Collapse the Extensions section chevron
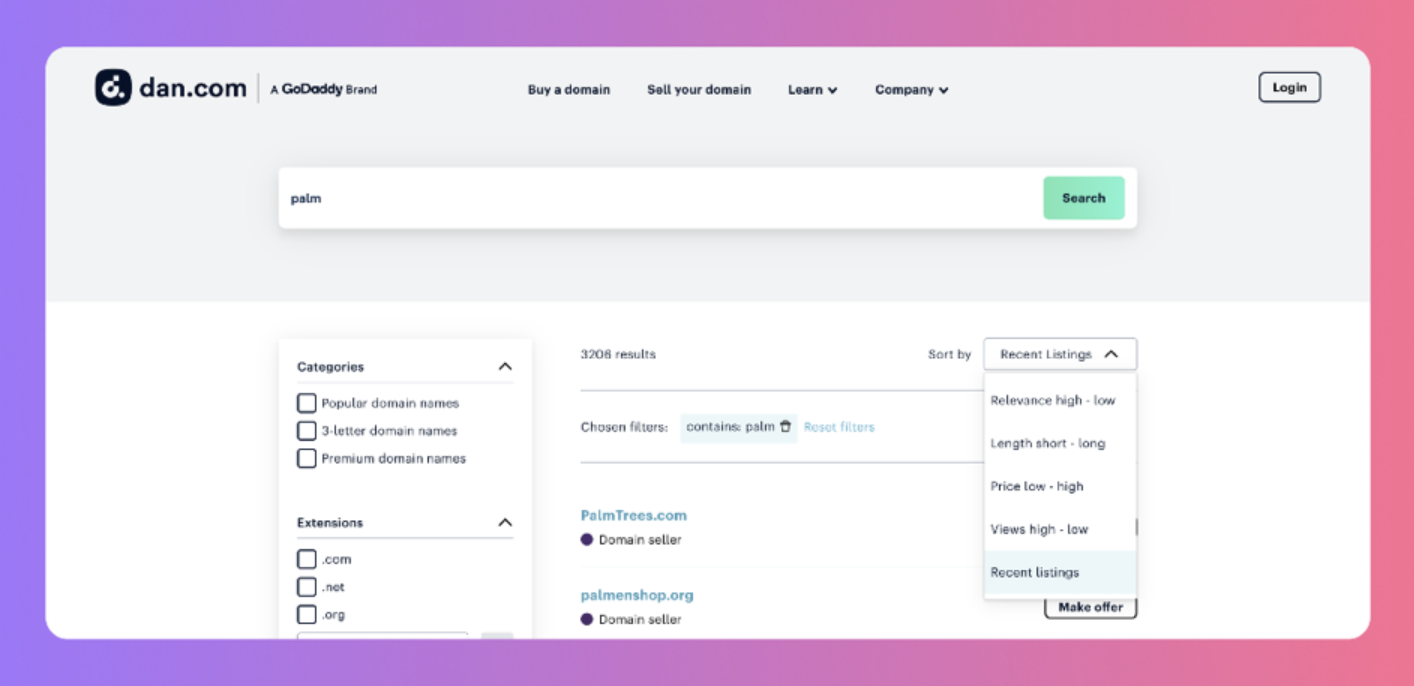This screenshot has width=1414, height=686. [505, 523]
